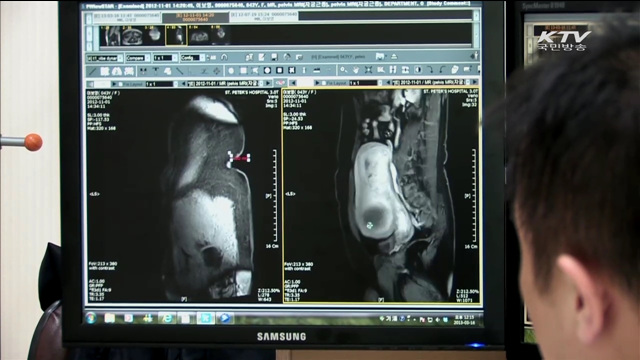This screenshot has height=360, width=640.
Task: Switch to the 12-07-29 study tab
Action: (264, 16)
